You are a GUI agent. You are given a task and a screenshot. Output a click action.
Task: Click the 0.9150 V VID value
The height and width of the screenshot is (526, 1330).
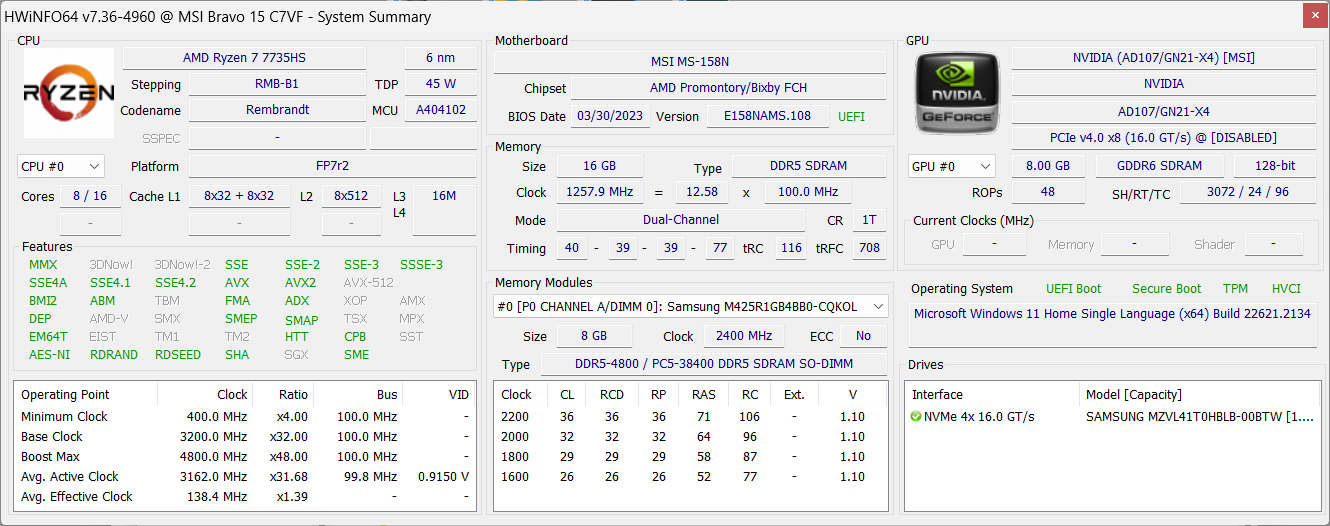click(443, 476)
